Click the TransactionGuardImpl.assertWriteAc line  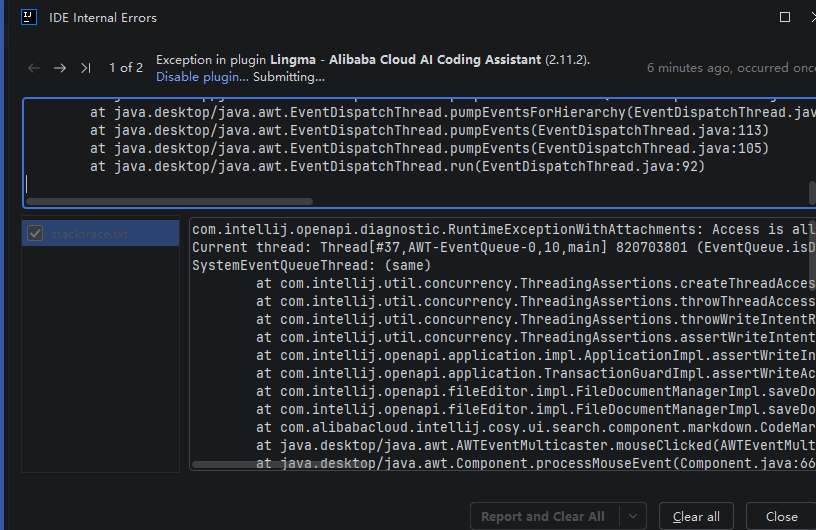pos(536,373)
